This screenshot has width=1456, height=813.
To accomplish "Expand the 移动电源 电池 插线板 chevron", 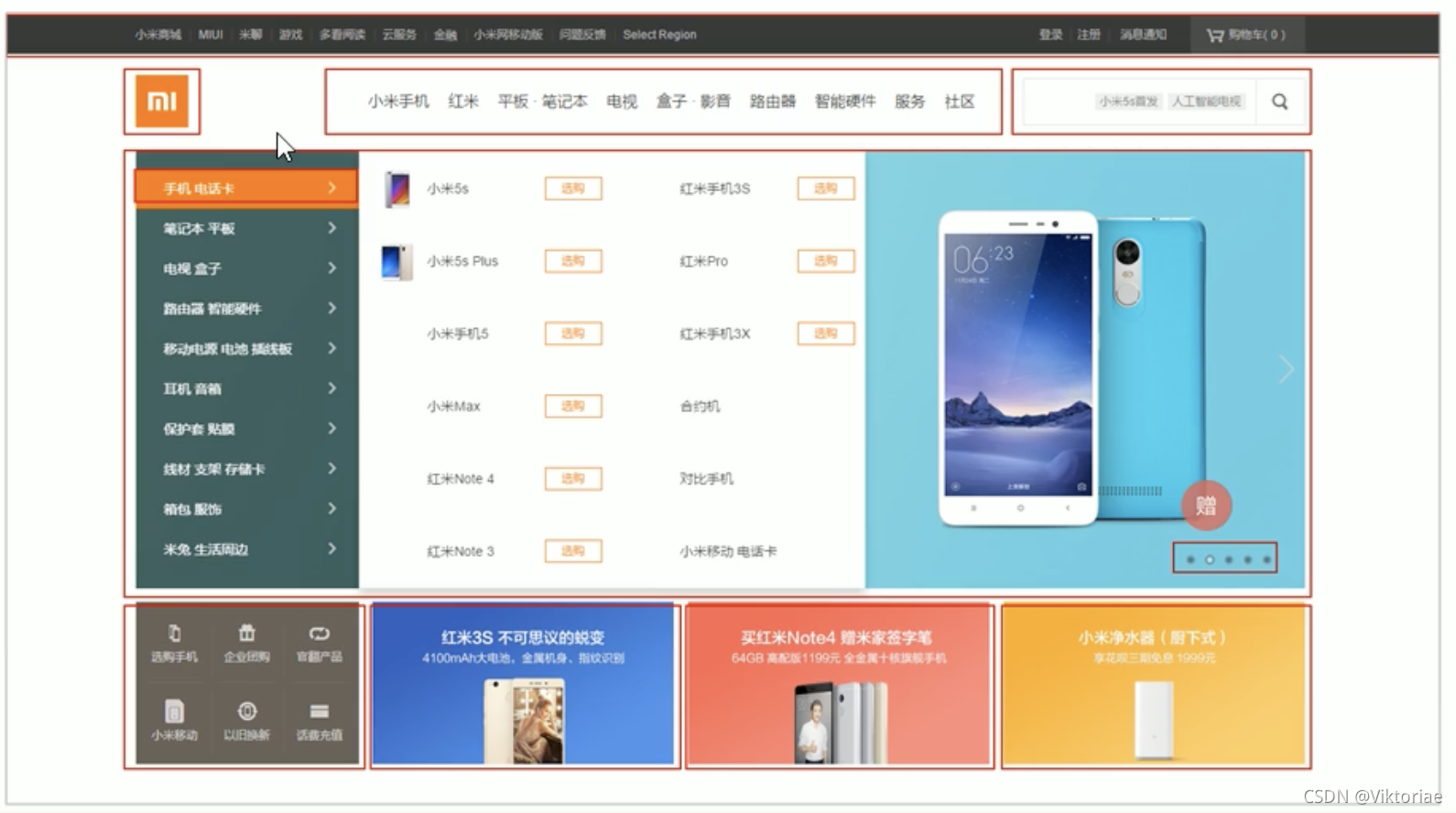I will tap(331, 348).
